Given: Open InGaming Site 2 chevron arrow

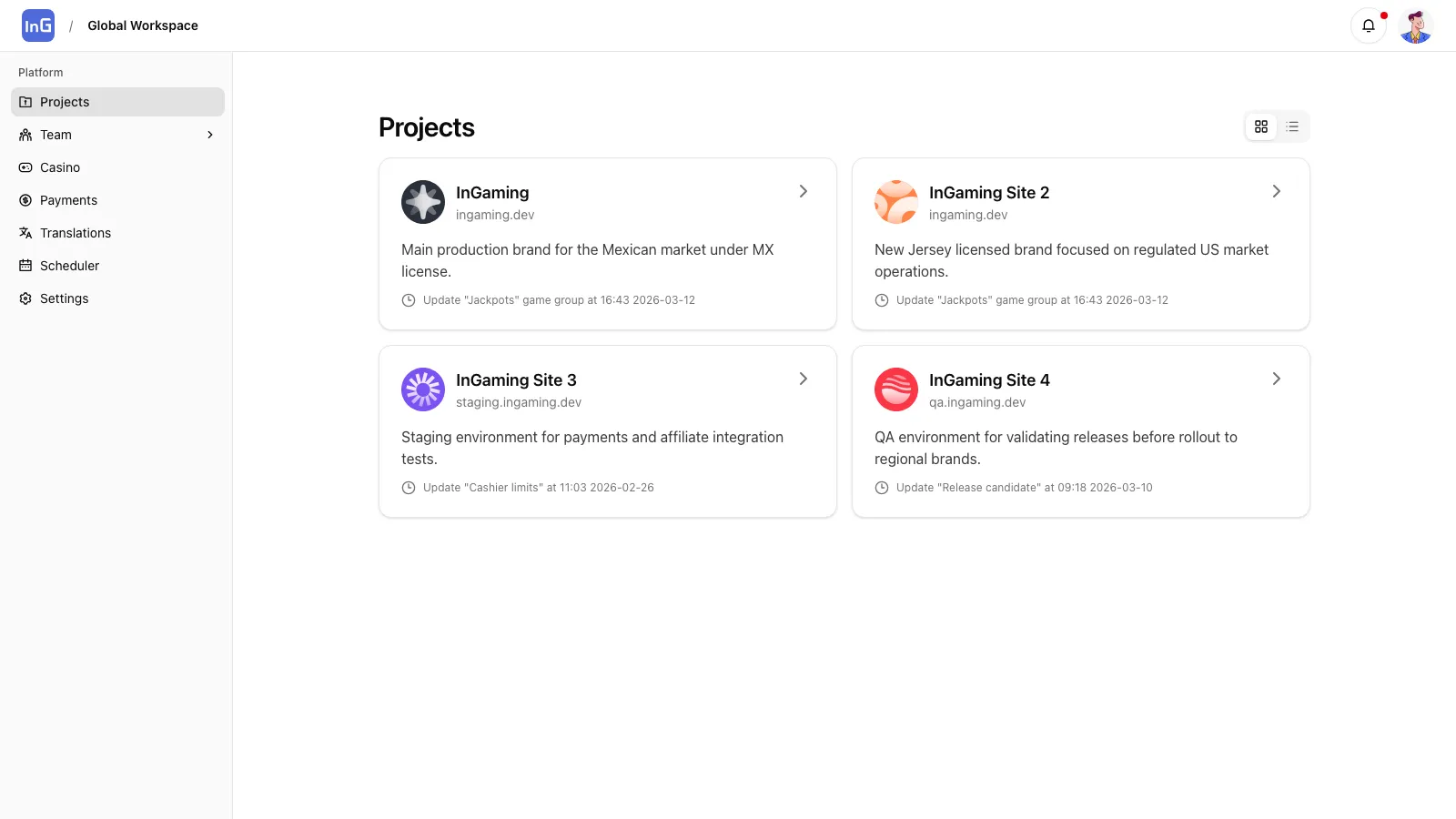Looking at the screenshot, I should [1276, 191].
